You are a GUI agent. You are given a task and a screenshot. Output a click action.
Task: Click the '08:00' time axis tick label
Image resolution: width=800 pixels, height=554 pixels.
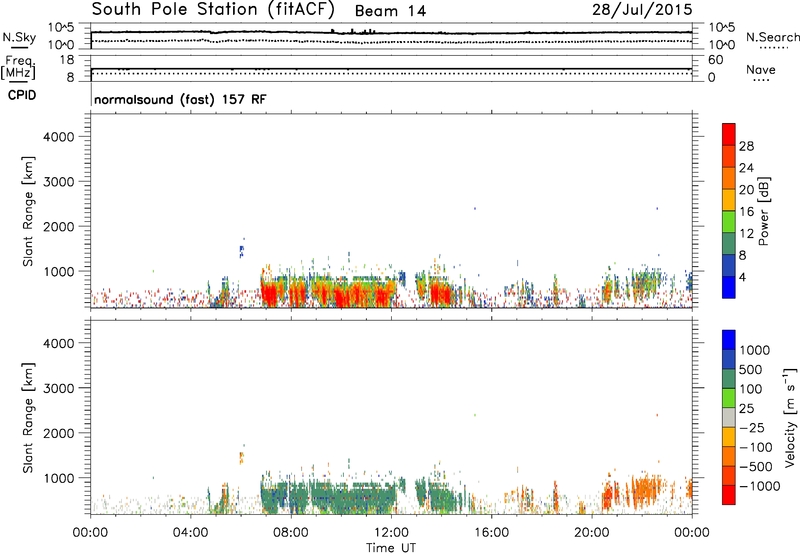(291, 533)
